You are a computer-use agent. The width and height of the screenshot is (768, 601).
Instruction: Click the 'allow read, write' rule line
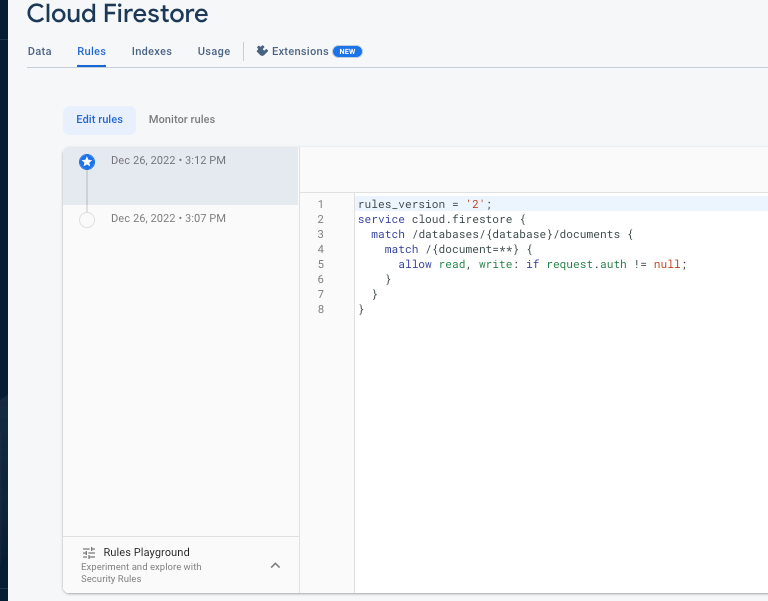click(x=543, y=264)
